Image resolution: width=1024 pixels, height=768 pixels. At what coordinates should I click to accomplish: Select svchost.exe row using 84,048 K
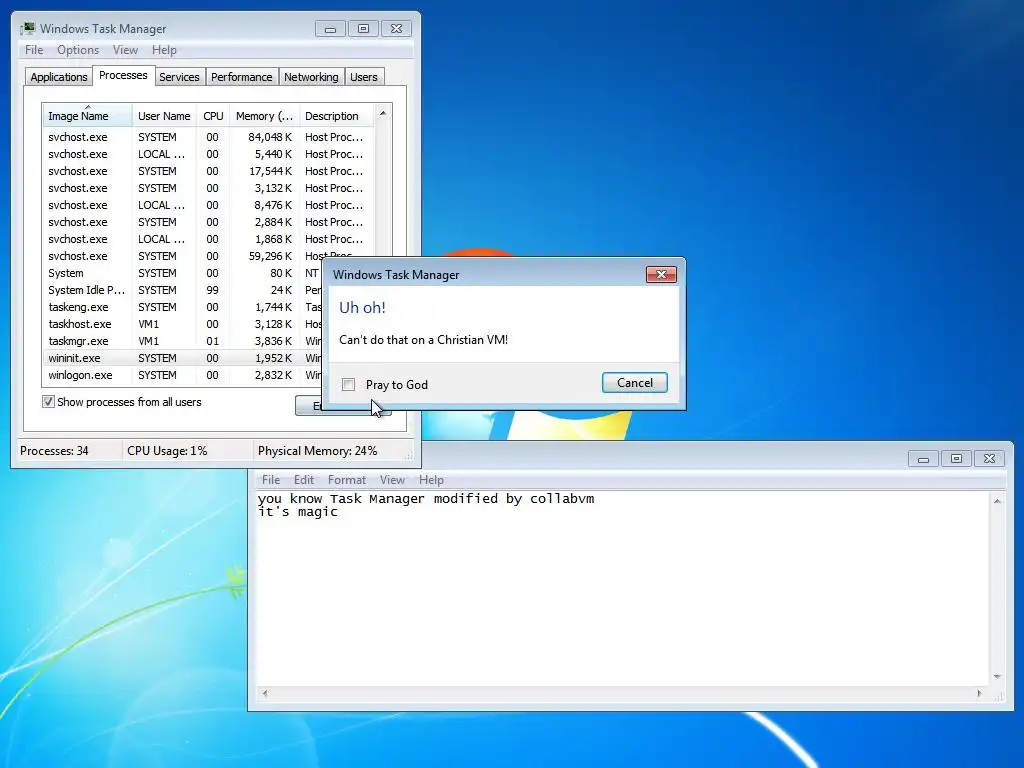[208, 137]
